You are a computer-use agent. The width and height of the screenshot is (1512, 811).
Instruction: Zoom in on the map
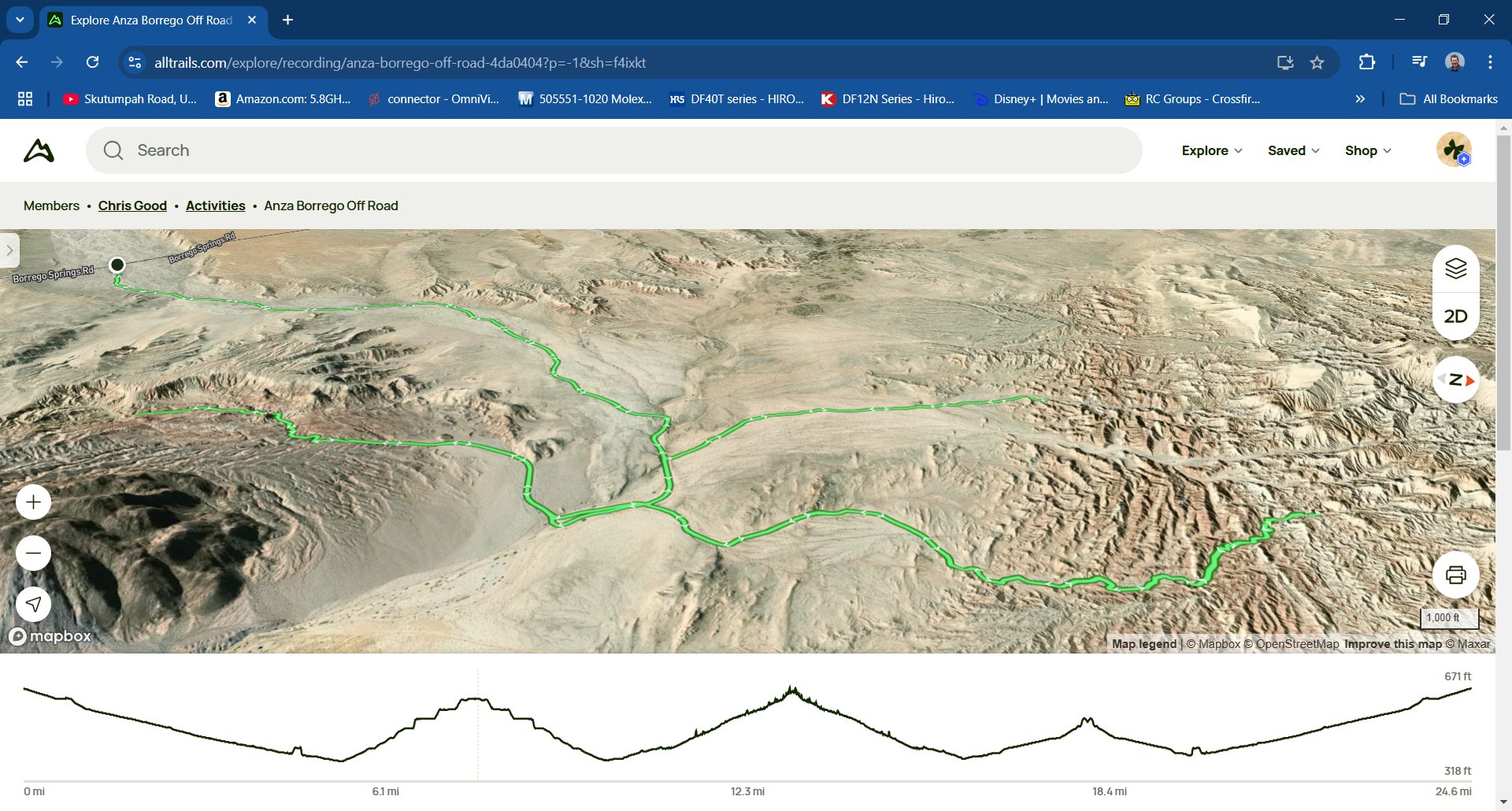click(34, 502)
